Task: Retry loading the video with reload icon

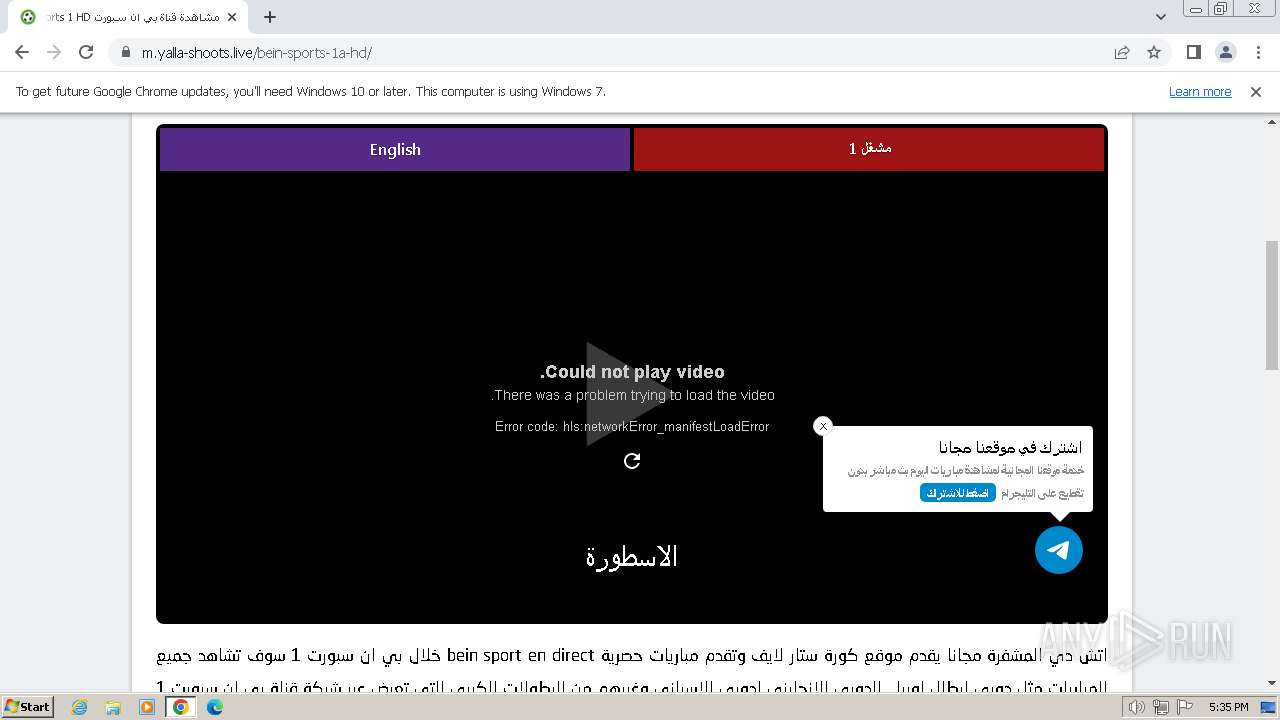Action: tap(632, 461)
